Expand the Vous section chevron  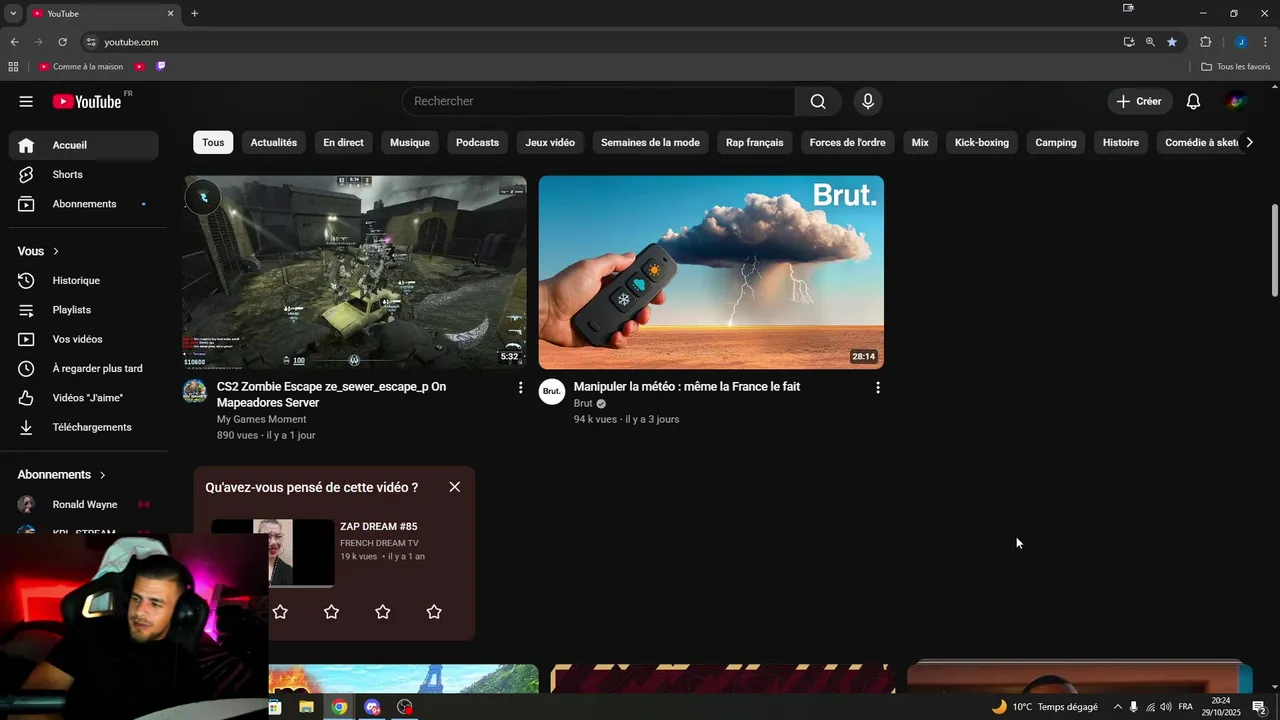pyautogui.click(x=56, y=252)
